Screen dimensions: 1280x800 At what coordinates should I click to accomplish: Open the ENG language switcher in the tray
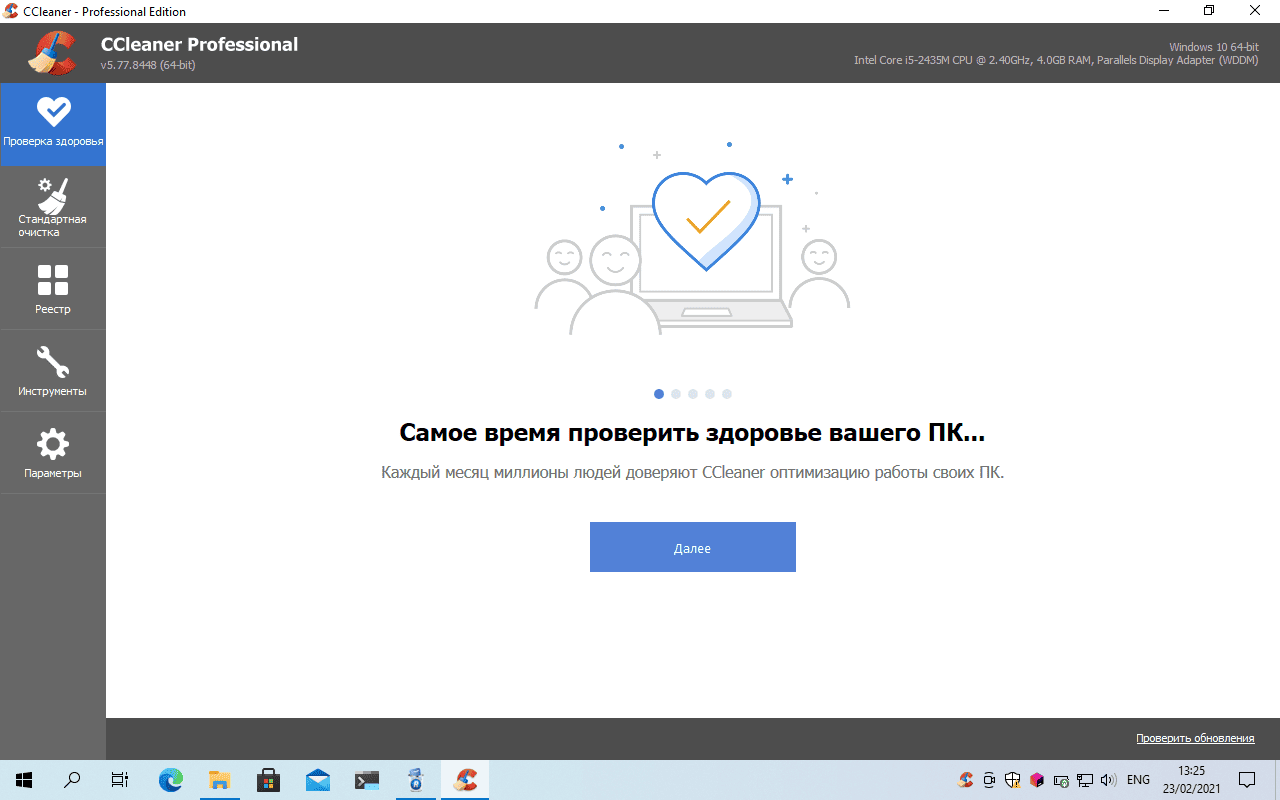pos(1138,779)
